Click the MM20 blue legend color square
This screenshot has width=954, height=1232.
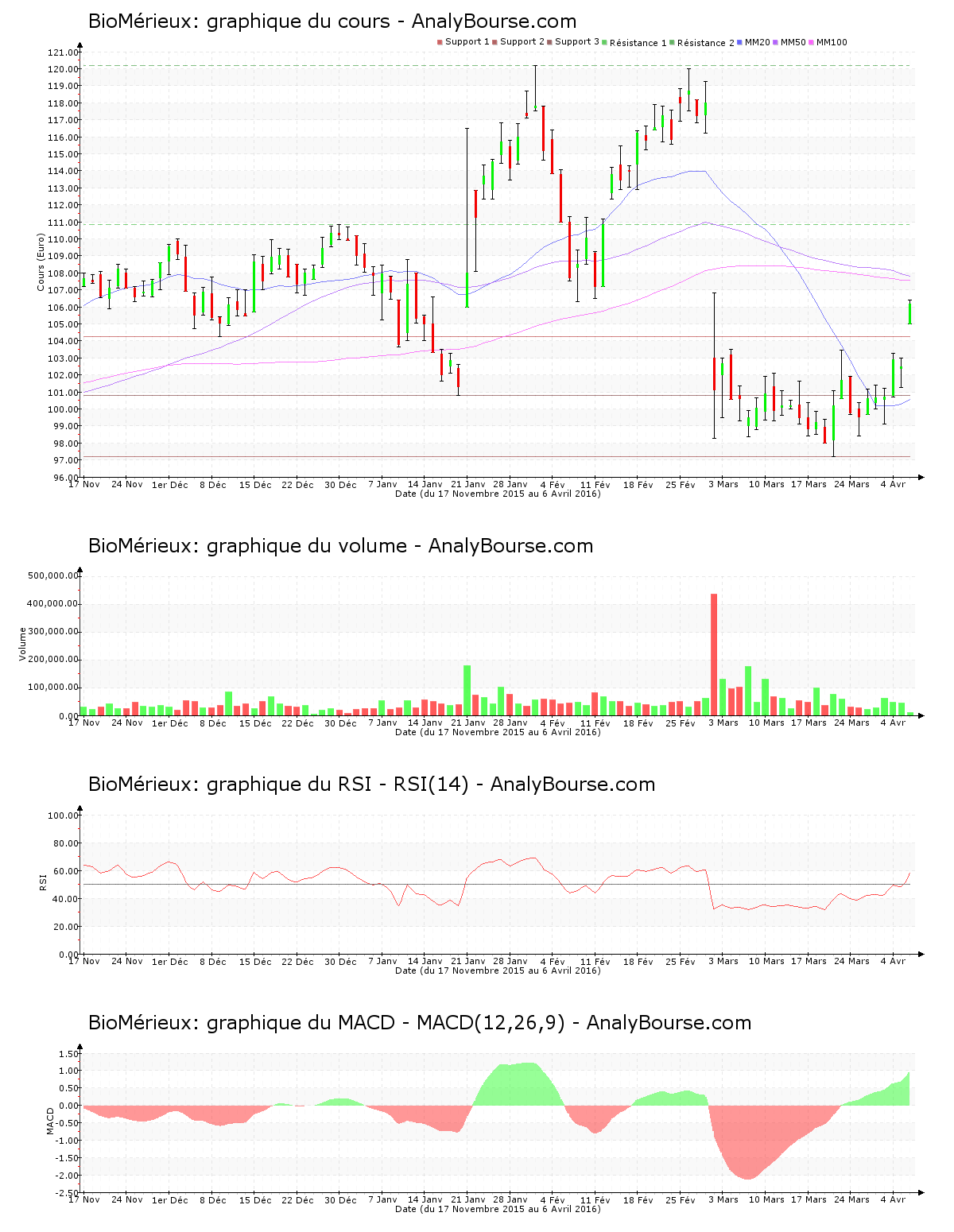tap(739, 42)
